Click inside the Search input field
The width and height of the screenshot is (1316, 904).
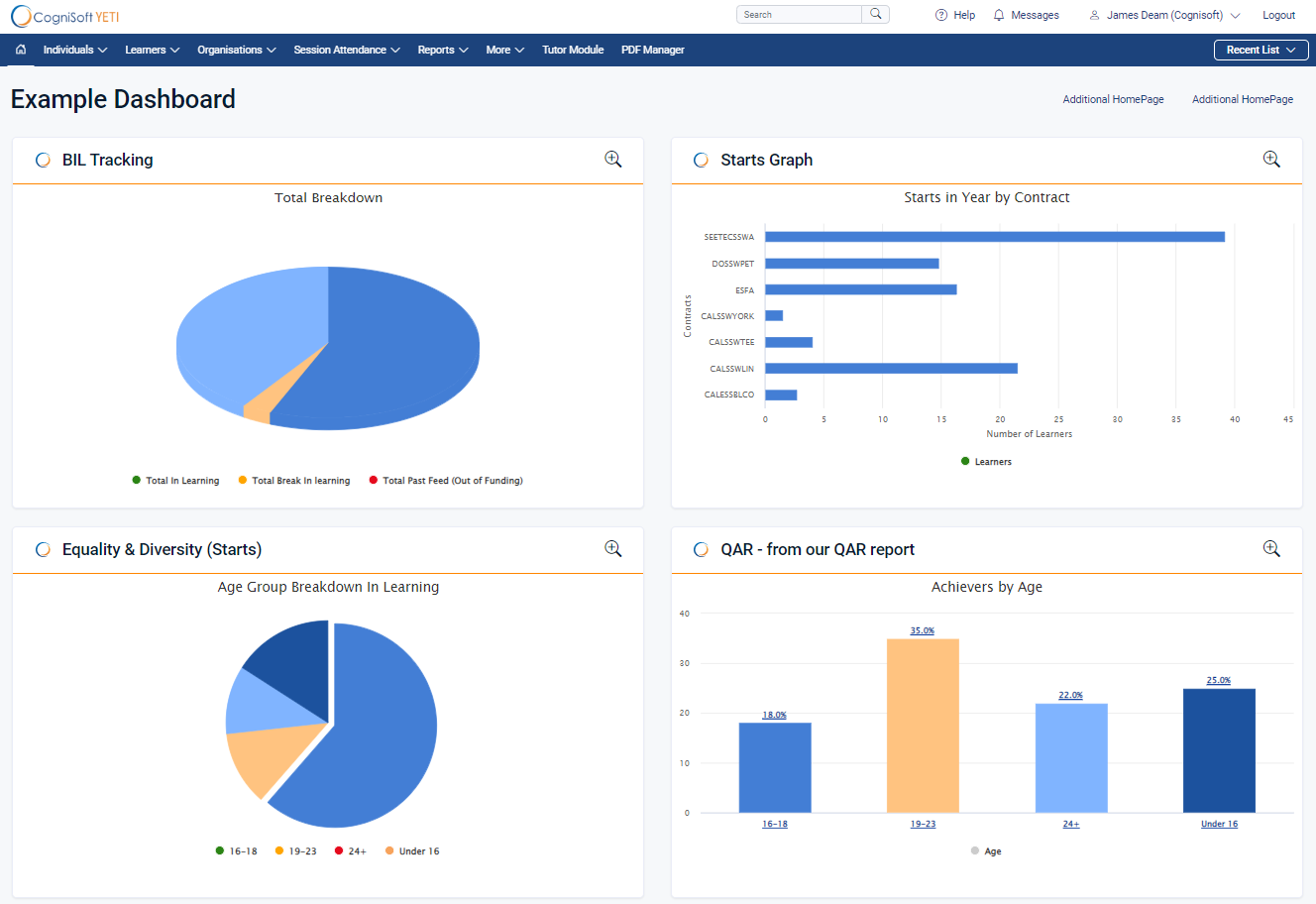[798, 14]
